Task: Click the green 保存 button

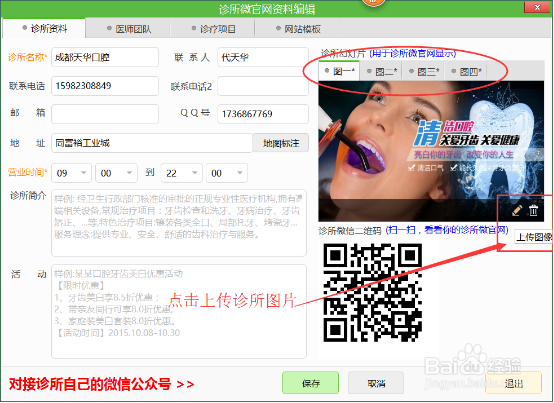Action: coord(311,383)
